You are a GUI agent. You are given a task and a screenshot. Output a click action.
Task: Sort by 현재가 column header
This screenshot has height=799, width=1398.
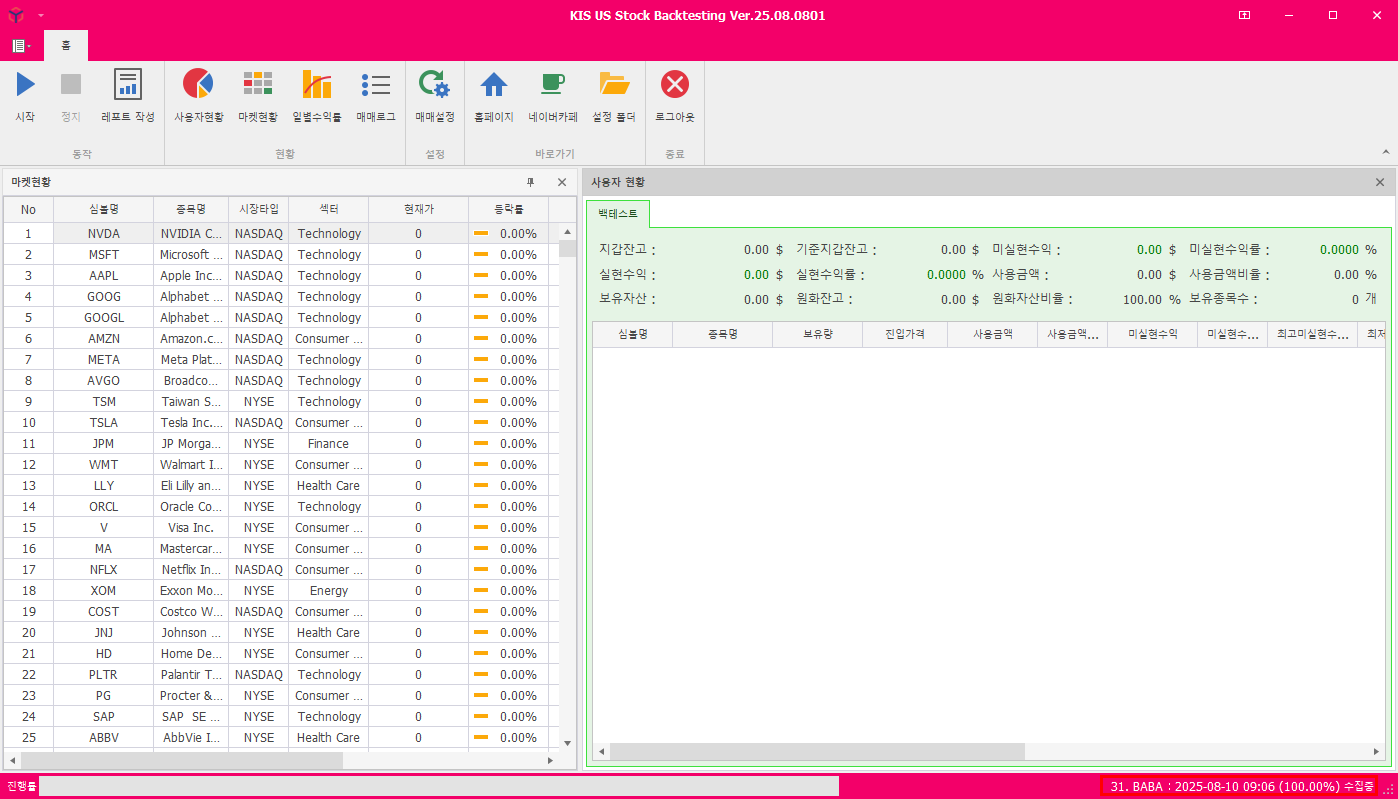point(419,209)
